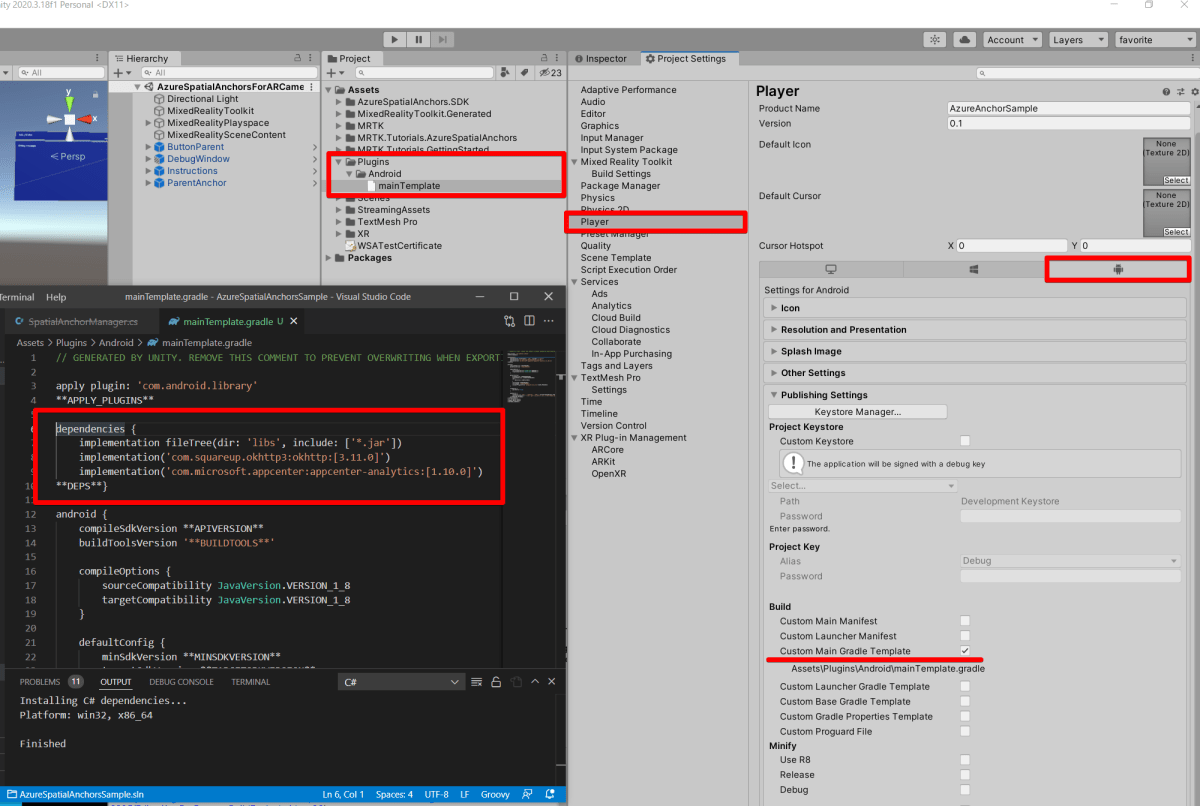Open the Layers dropdown

point(1077,39)
